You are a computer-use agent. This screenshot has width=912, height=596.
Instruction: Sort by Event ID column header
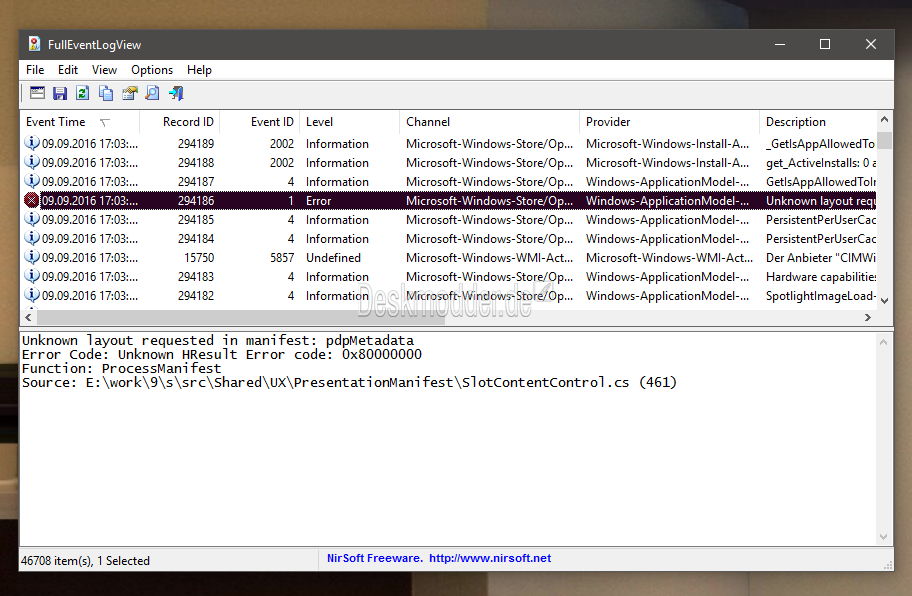pos(259,122)
